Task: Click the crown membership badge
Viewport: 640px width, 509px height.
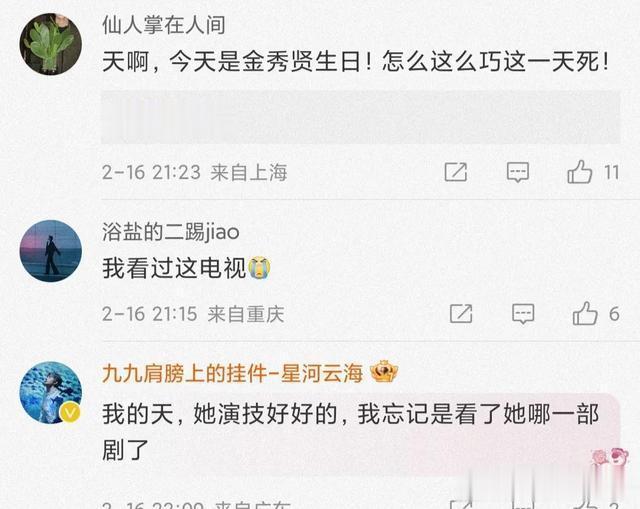Action: (x=384, y=372)
